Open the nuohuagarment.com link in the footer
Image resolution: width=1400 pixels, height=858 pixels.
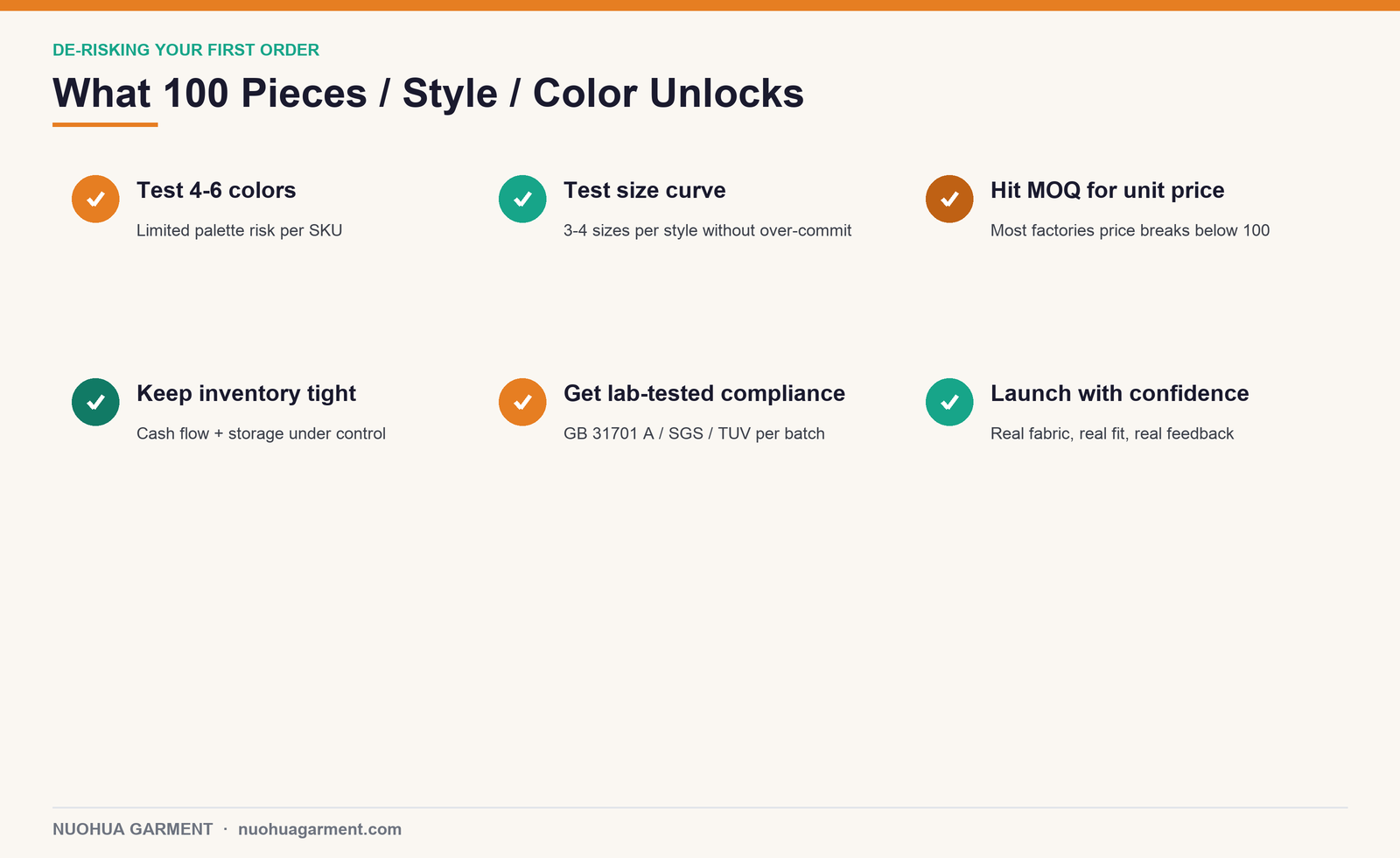pos(319,829)
